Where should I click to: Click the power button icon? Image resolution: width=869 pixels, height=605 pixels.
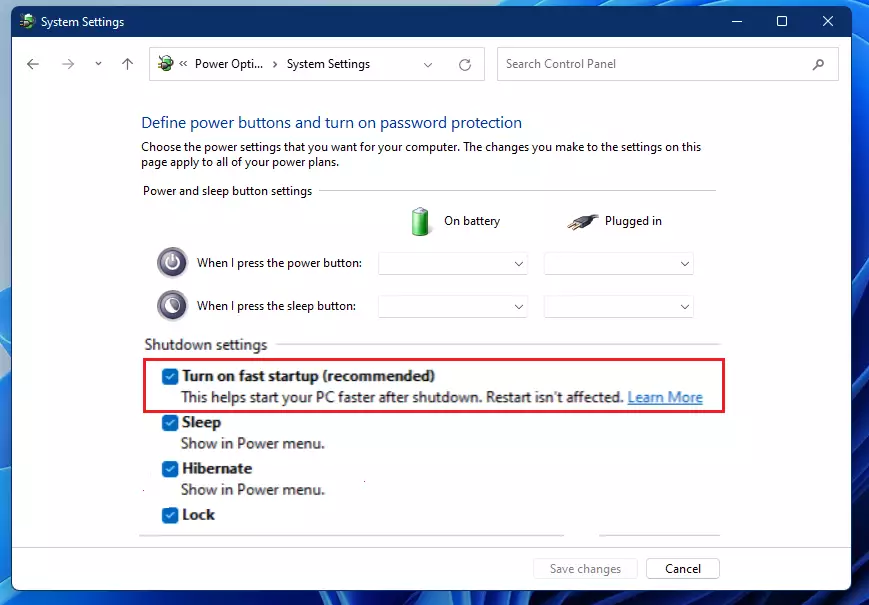click(x=172, y=262)
